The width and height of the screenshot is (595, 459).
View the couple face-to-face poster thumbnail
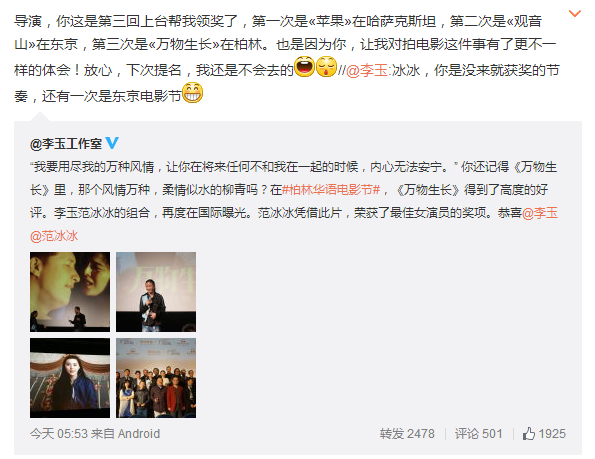(70, 292)
